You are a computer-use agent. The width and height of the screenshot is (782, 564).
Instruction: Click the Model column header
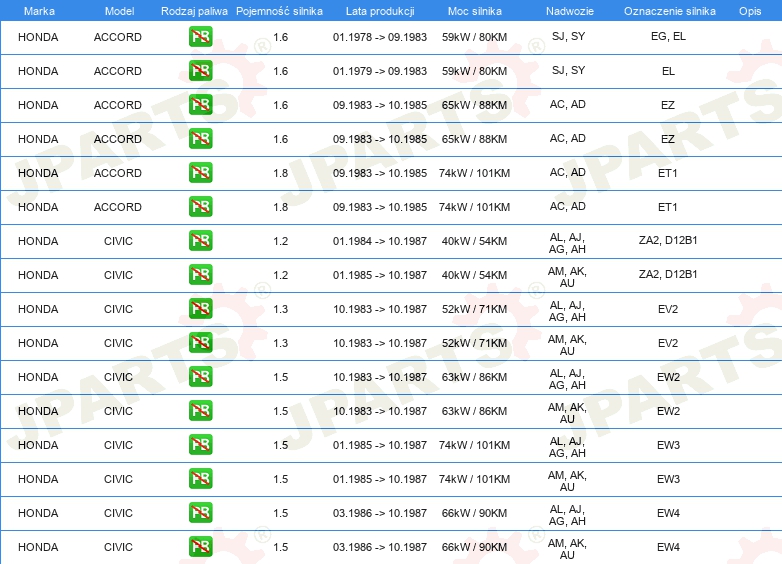[119, 11]
